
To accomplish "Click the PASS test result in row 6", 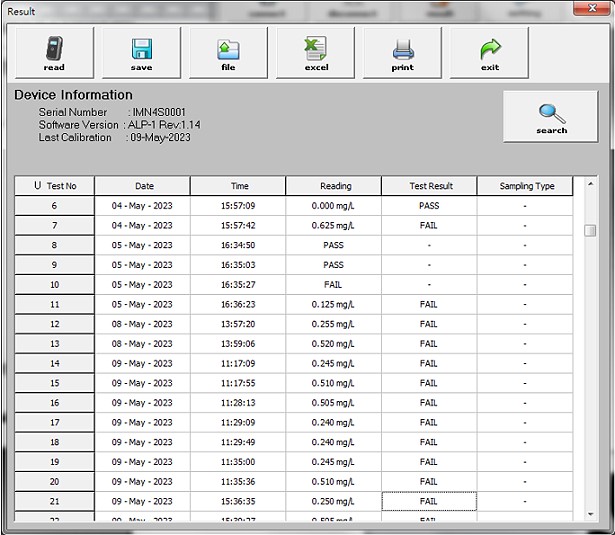I will coord(429,206).
